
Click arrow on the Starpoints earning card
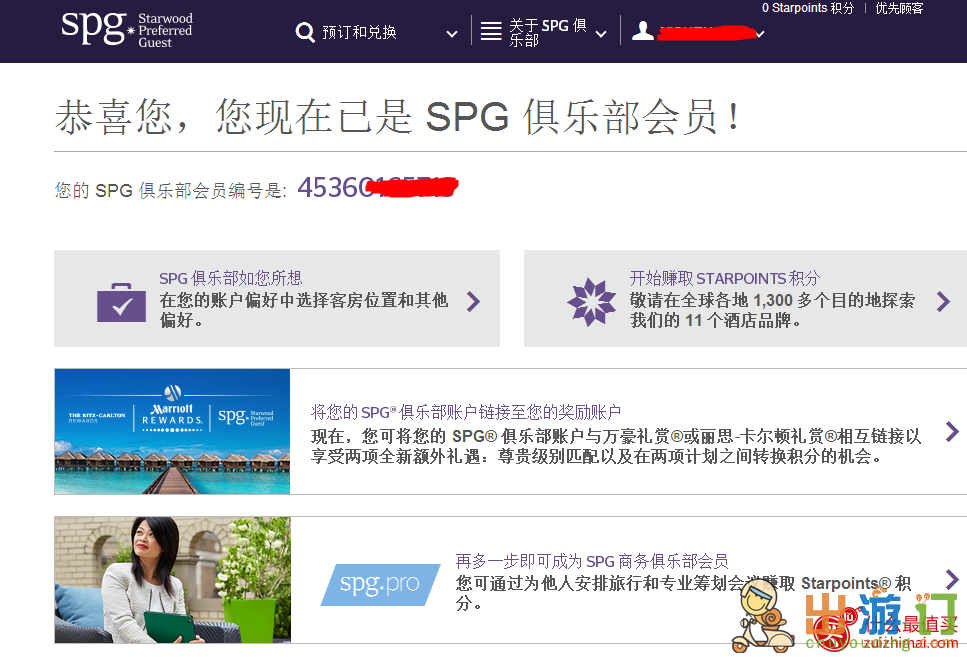pos(943,301)
